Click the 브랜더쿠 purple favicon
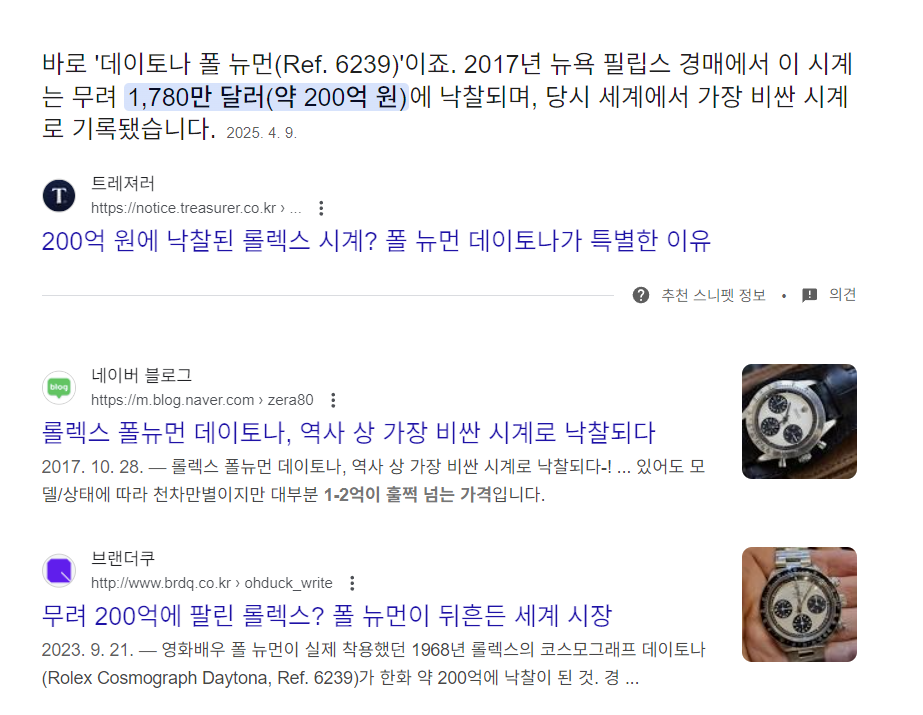 coord(59,570)
